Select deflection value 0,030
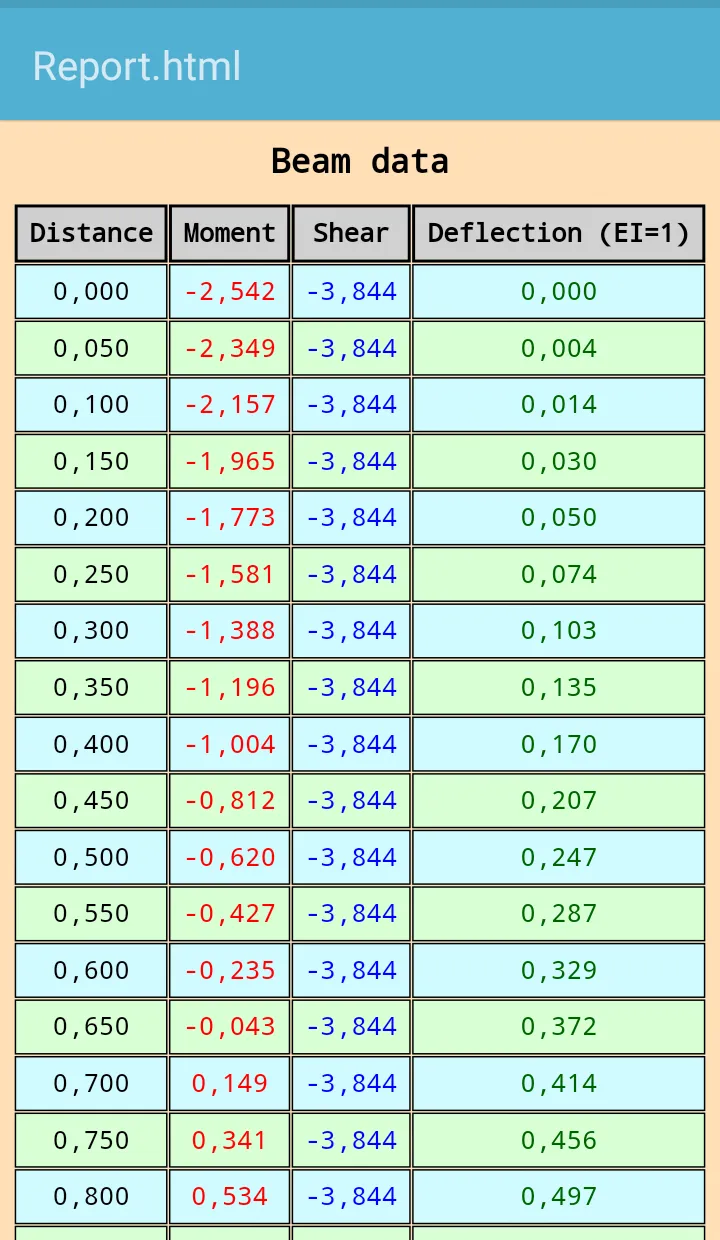The image size is (720, 1240). (x=559, y=461)
